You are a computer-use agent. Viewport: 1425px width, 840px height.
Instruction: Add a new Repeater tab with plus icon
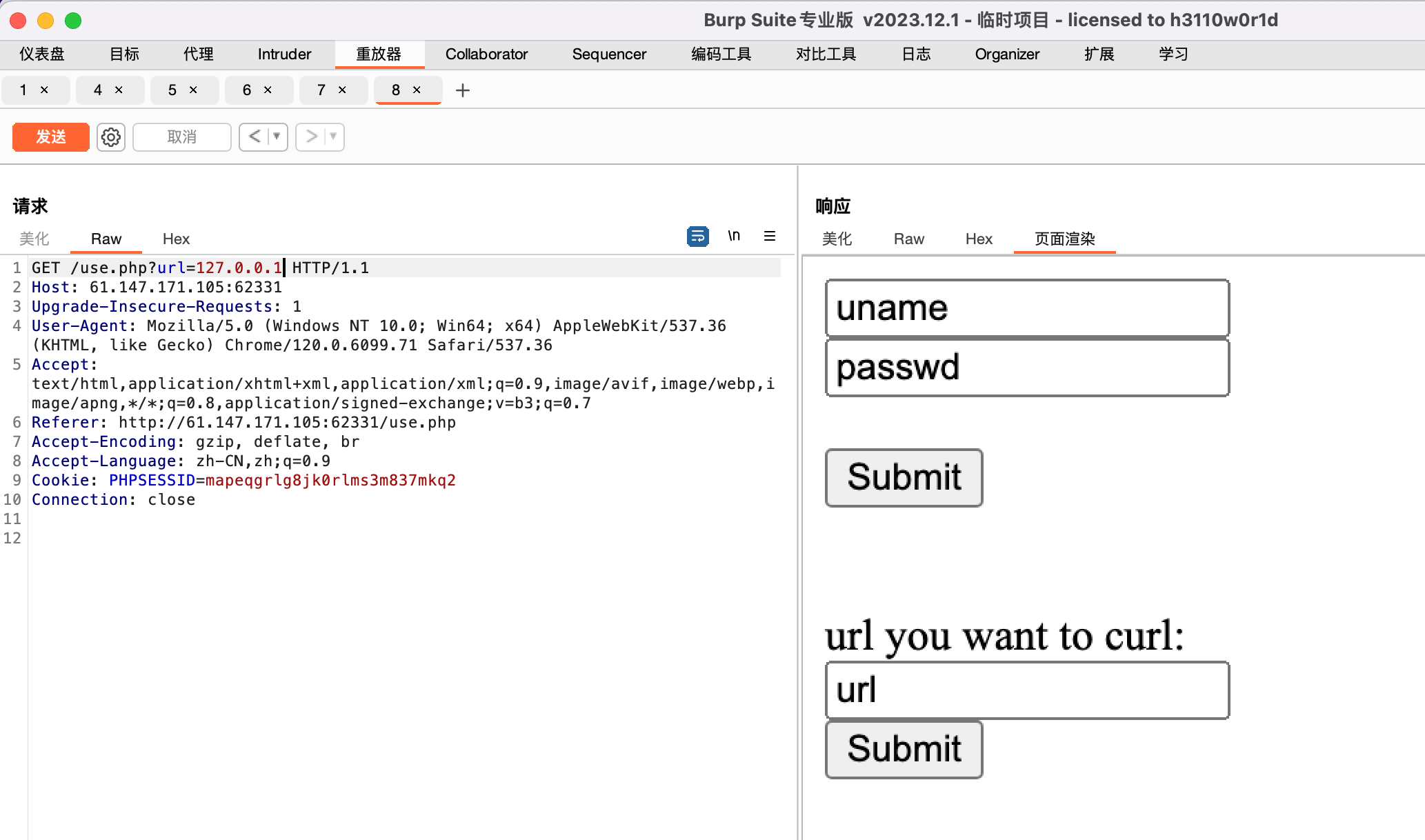pyautogui.click(x=462, y=90)
